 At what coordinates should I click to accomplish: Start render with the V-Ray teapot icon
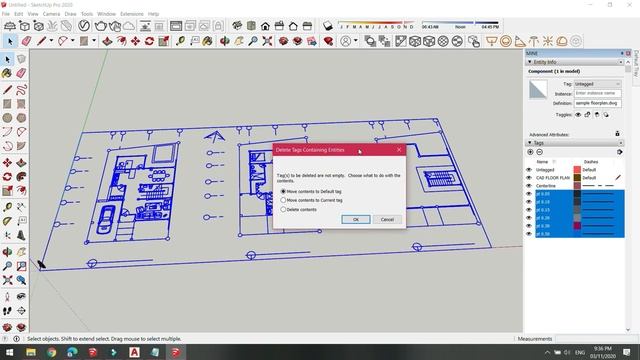pyautogui.click(x=100, y=26)
